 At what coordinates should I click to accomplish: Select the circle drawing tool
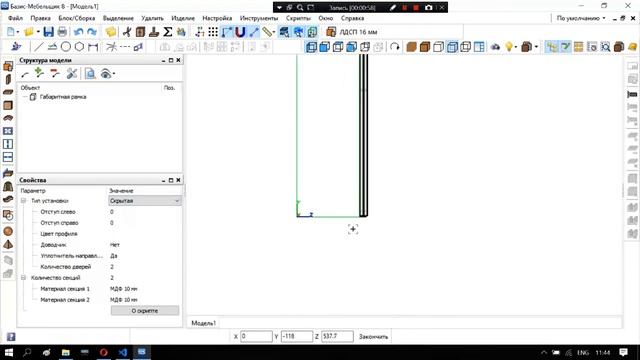(x=66, y=47)
